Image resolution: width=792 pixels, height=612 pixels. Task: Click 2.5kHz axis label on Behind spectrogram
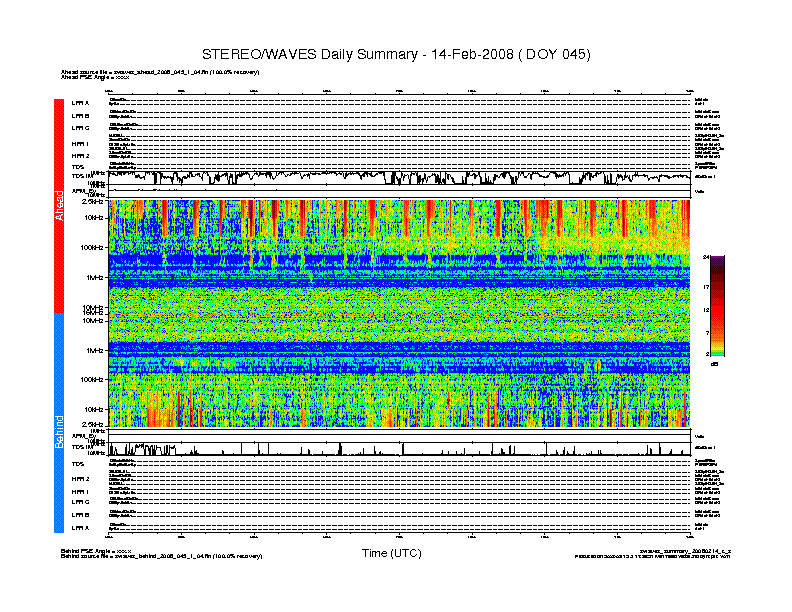pyautogui.click(x=92, y=424)
